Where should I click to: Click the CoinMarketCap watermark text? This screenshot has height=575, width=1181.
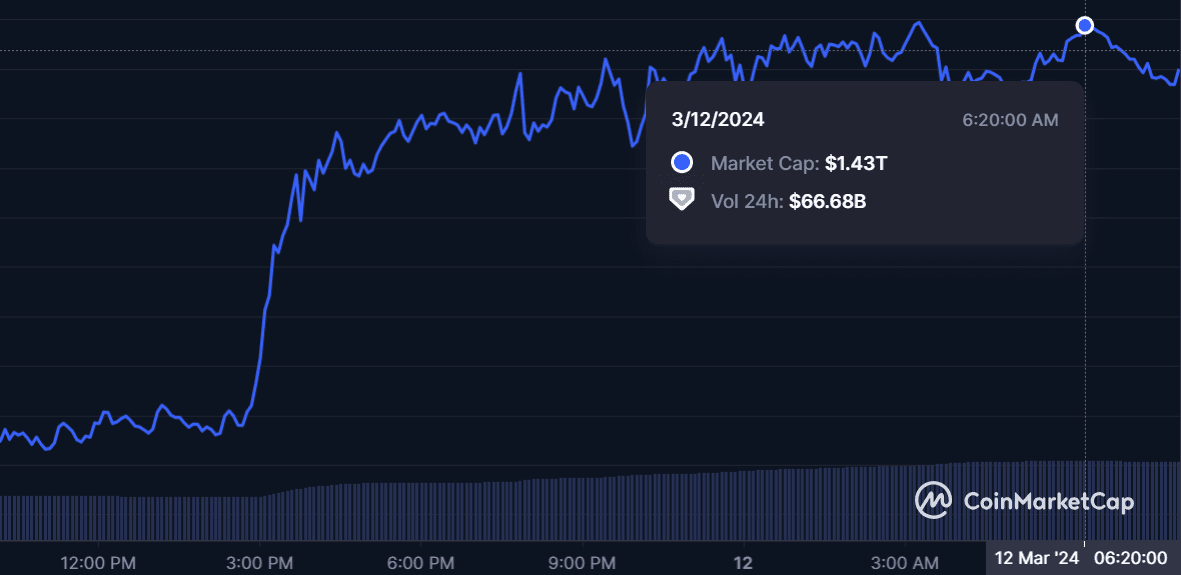[1048, 500]
